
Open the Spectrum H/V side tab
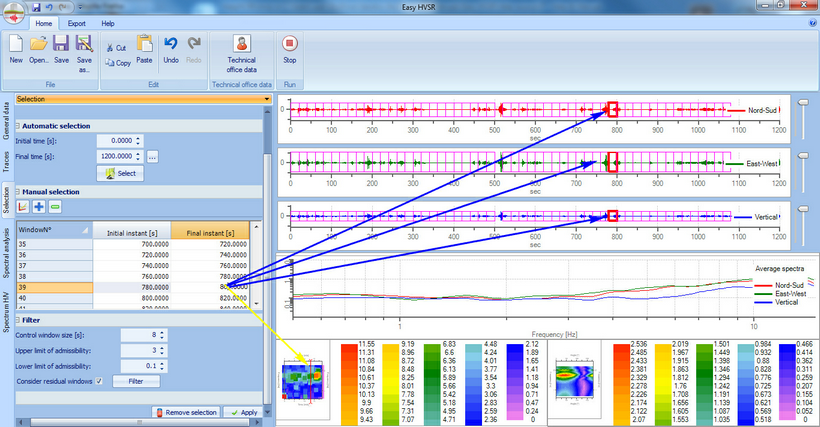(6, 312)
